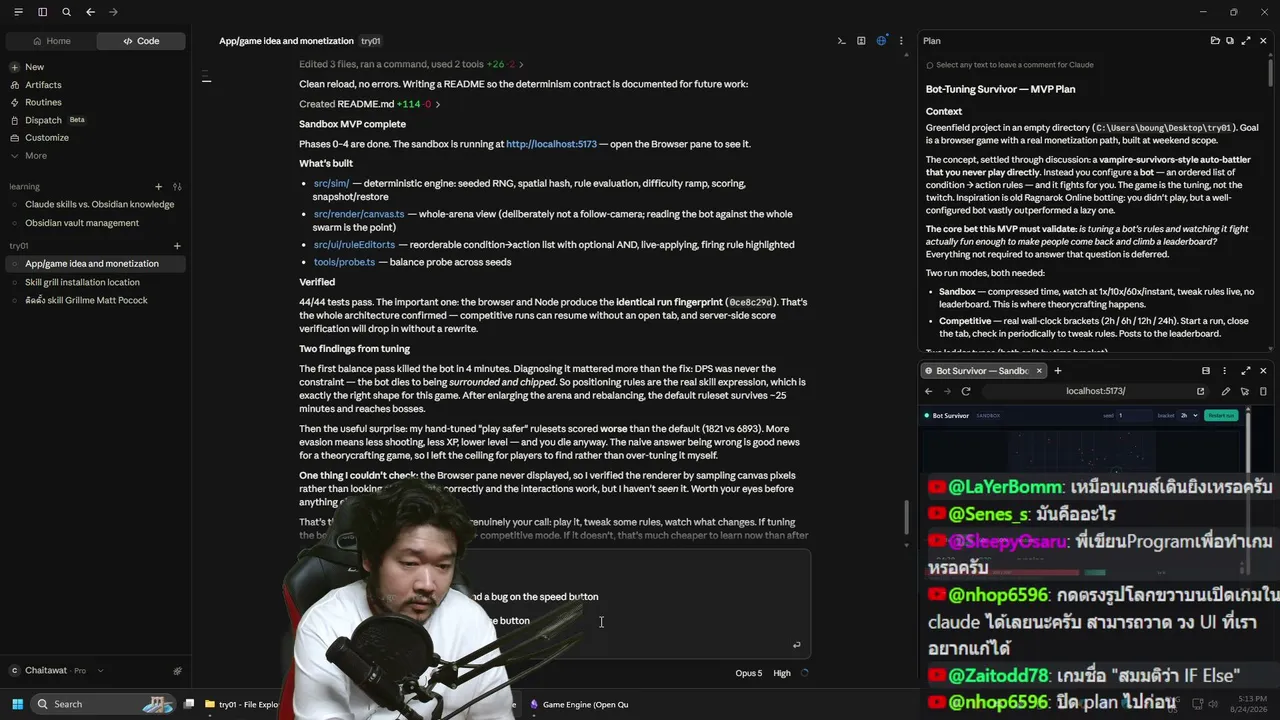1280x720 pixels.
Task: Toggle the Browser pane globe icon
Action: point(881,41)
